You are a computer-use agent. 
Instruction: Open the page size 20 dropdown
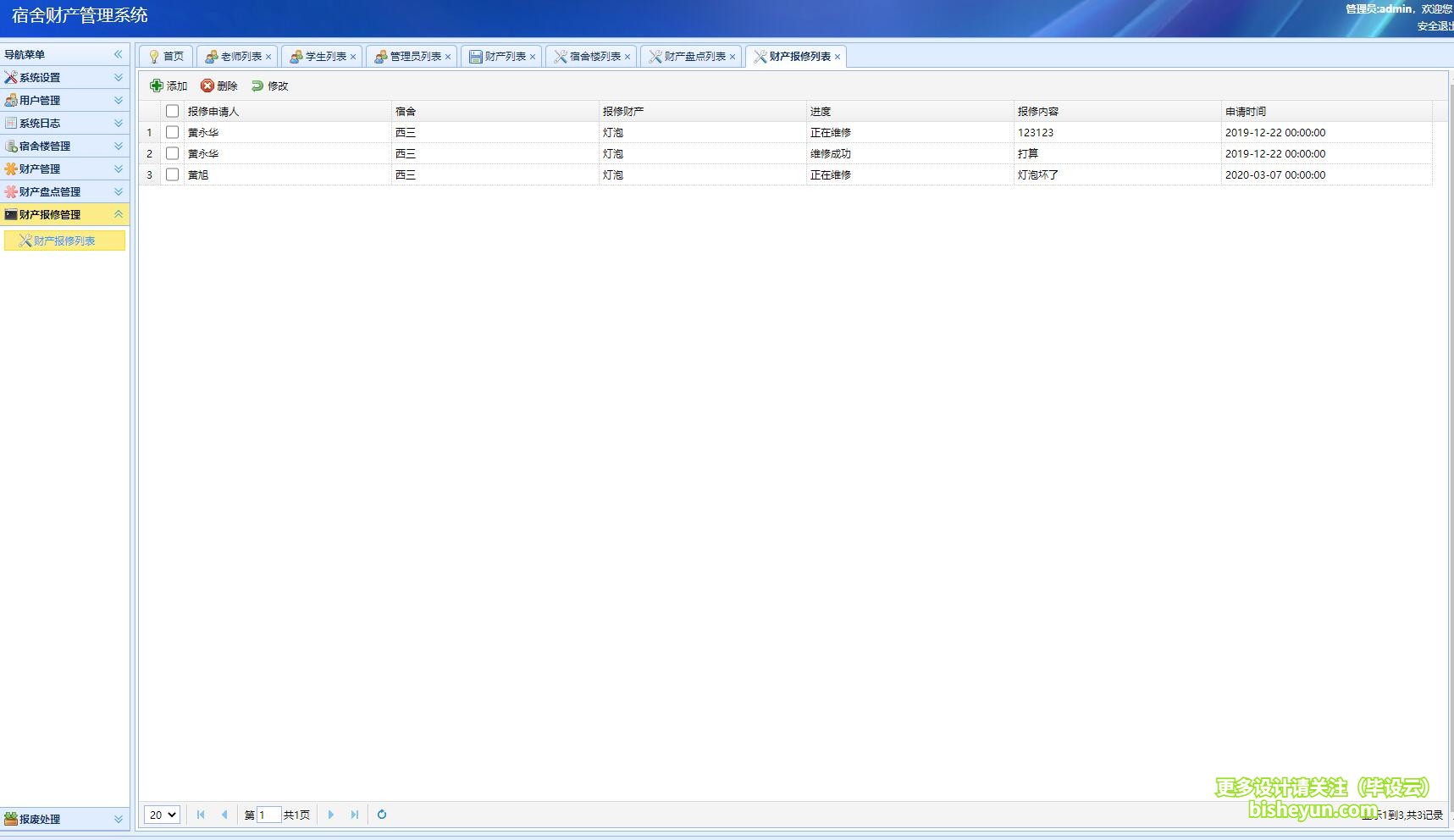(162, 815)
